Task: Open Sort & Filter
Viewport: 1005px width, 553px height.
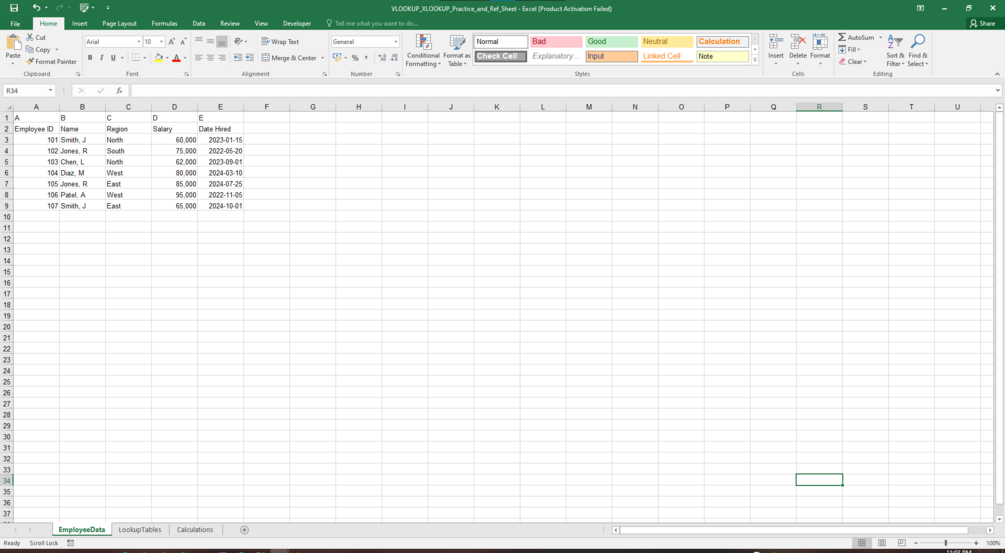Action: coord(895,51)
